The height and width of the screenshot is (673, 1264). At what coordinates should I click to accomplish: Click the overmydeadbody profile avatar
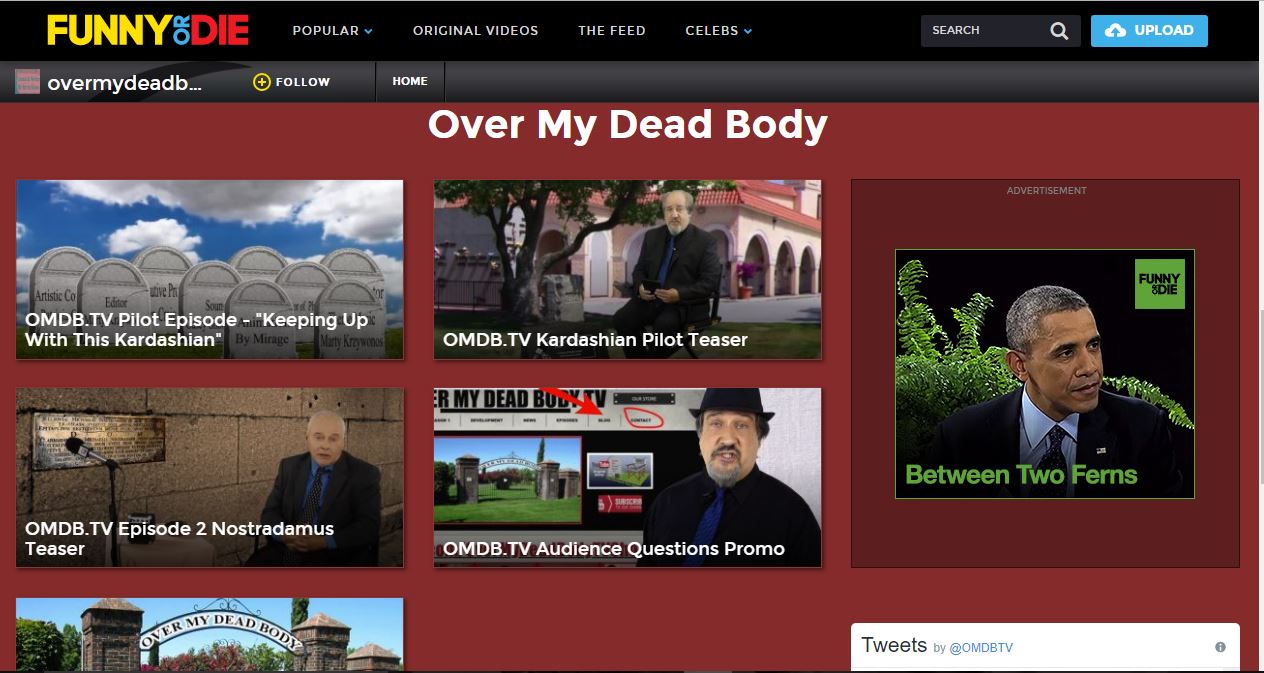point(27,82)
